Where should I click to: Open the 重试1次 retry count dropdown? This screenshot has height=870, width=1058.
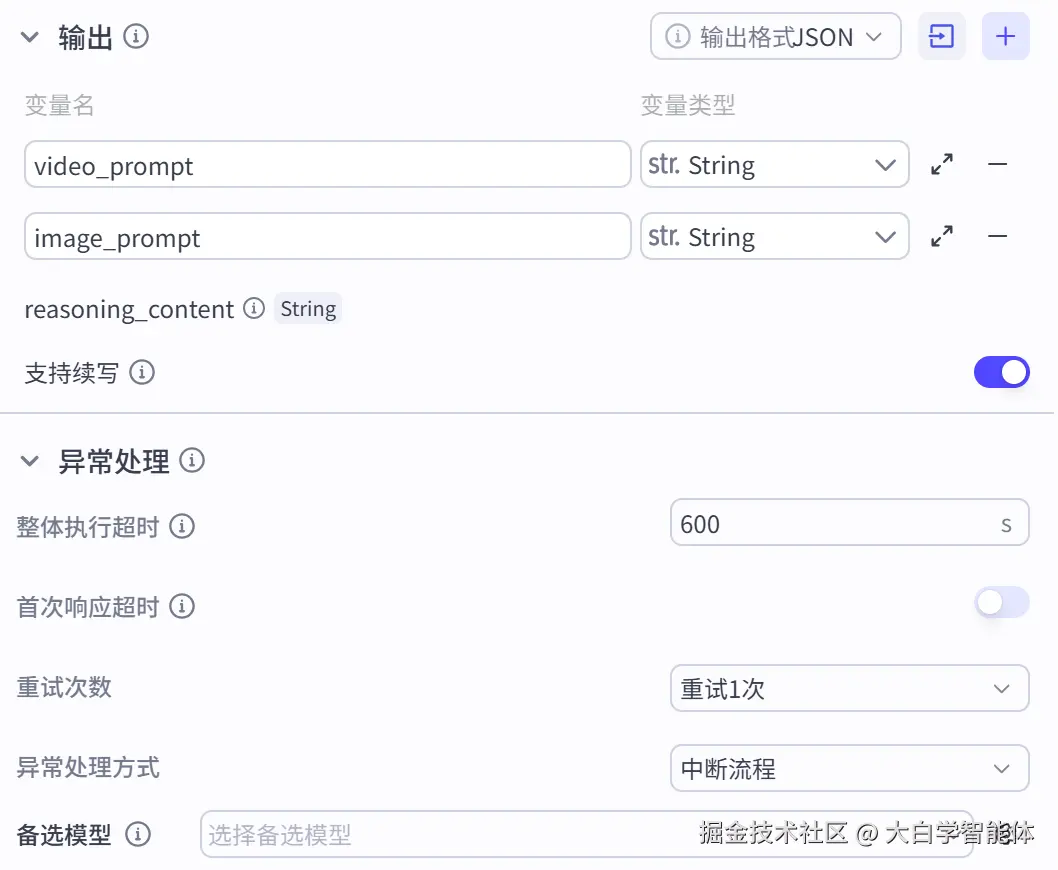tap(848, 688)
